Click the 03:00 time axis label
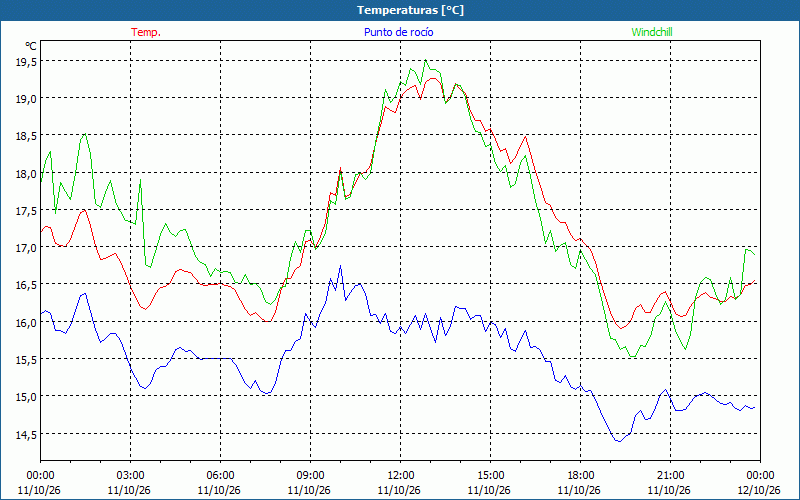This screenshot has height=500, width=800. 131,476
